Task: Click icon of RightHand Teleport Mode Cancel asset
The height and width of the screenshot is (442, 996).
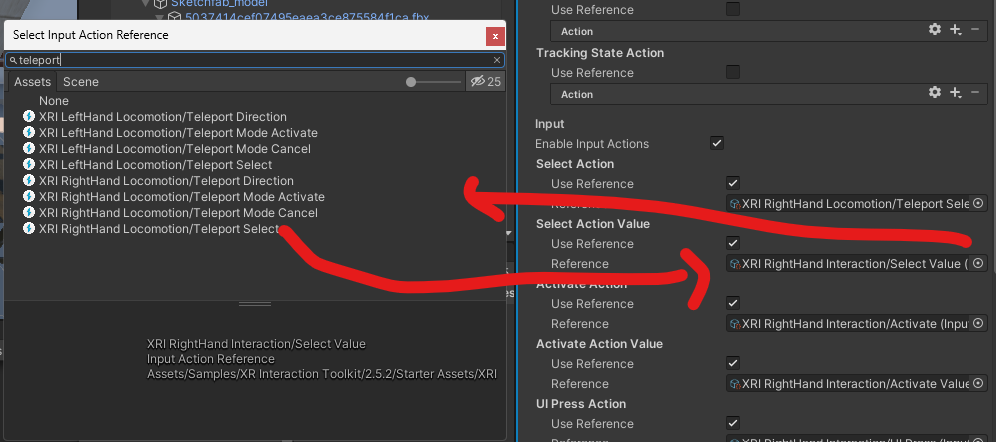Action: coord(29,211)
